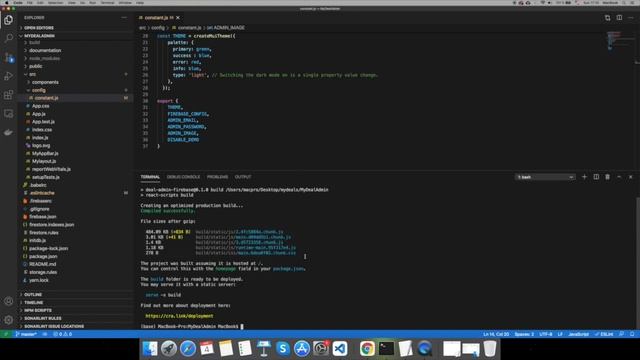Select the terminal shell dropdown
640x360 pixels.
tap(545, 177)
